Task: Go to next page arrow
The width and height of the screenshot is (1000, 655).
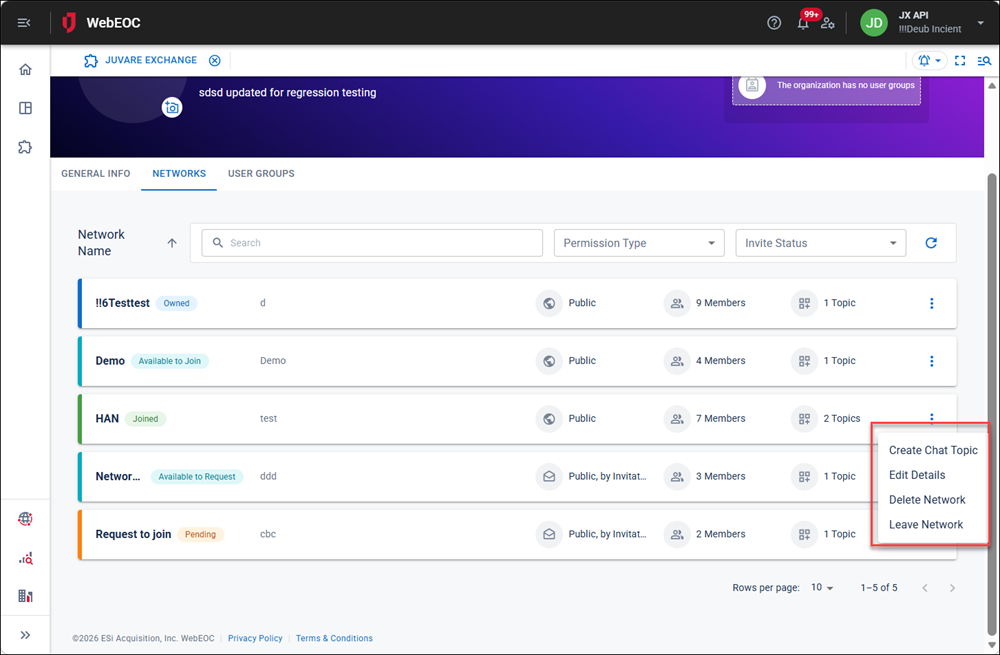Action: pyautogui.click(x=952, y=588)
